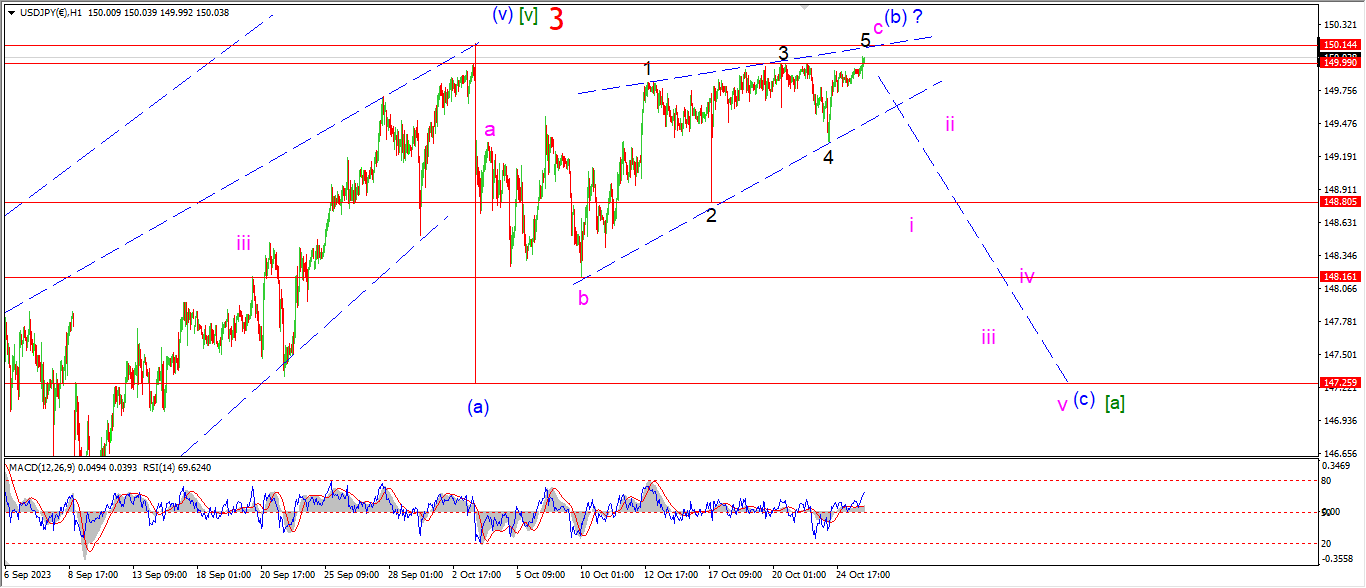Screen dimensions: 1366x588
Task: Open the USDJPY chart dropdown triangle
Action: pos(11,13)
